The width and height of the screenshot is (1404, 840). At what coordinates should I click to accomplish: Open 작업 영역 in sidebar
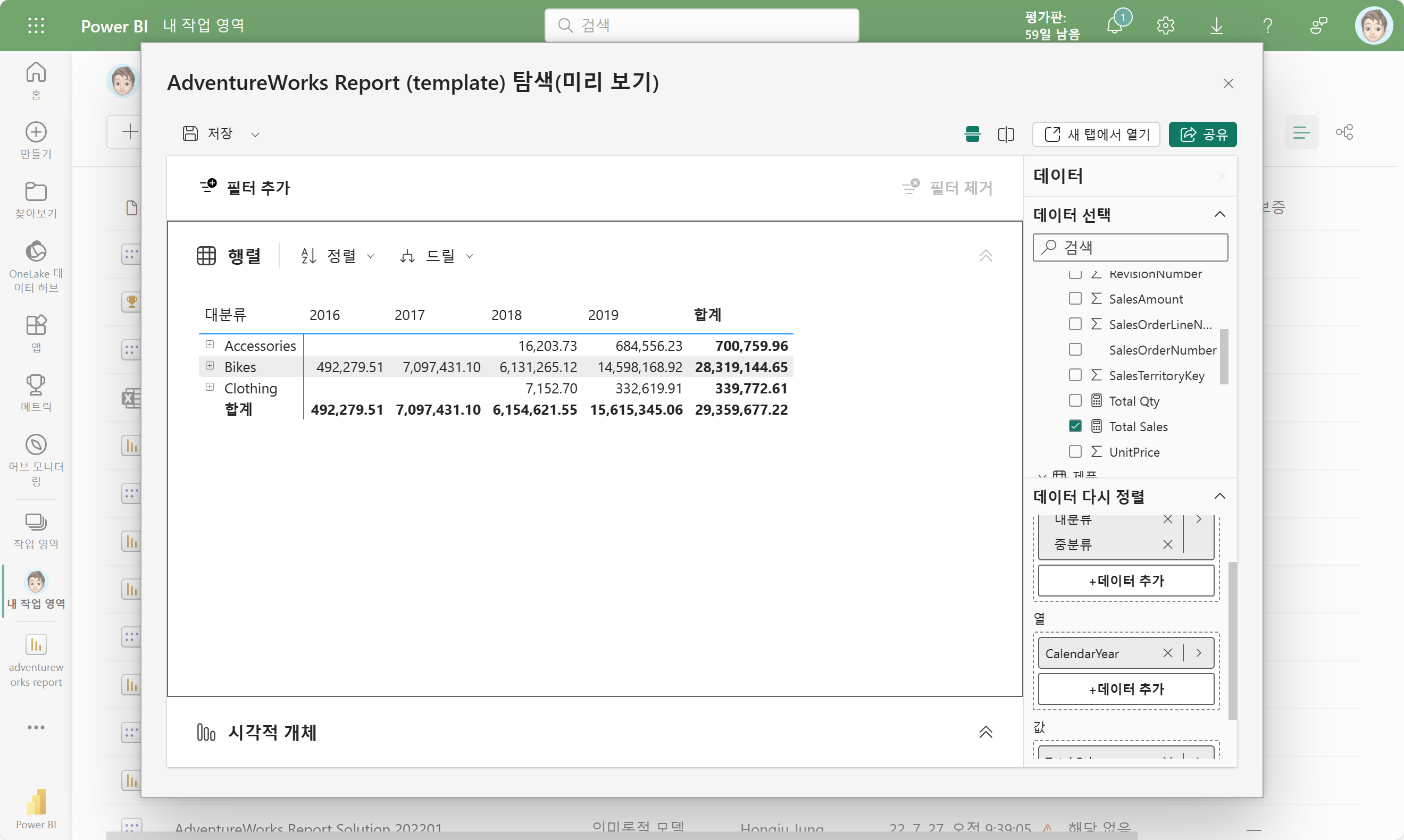click(x=36, y=531)
